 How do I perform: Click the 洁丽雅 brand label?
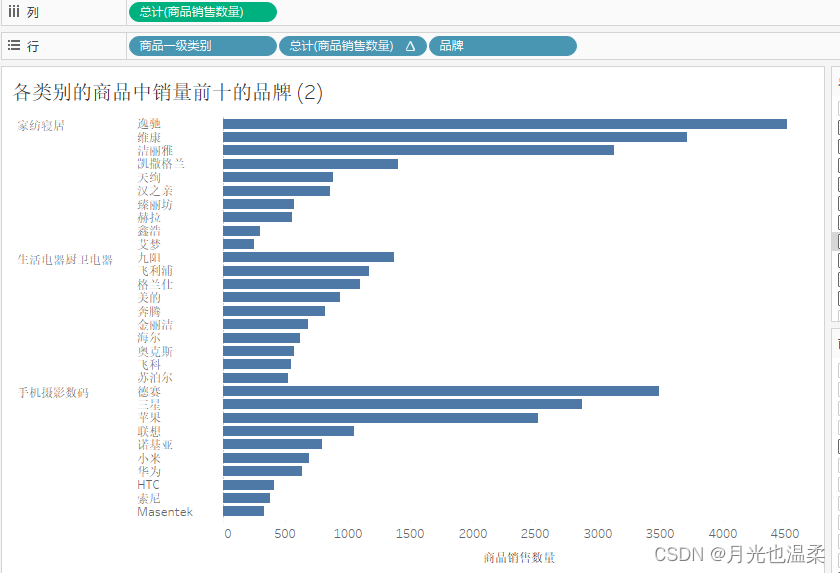[x=155, y=150]
